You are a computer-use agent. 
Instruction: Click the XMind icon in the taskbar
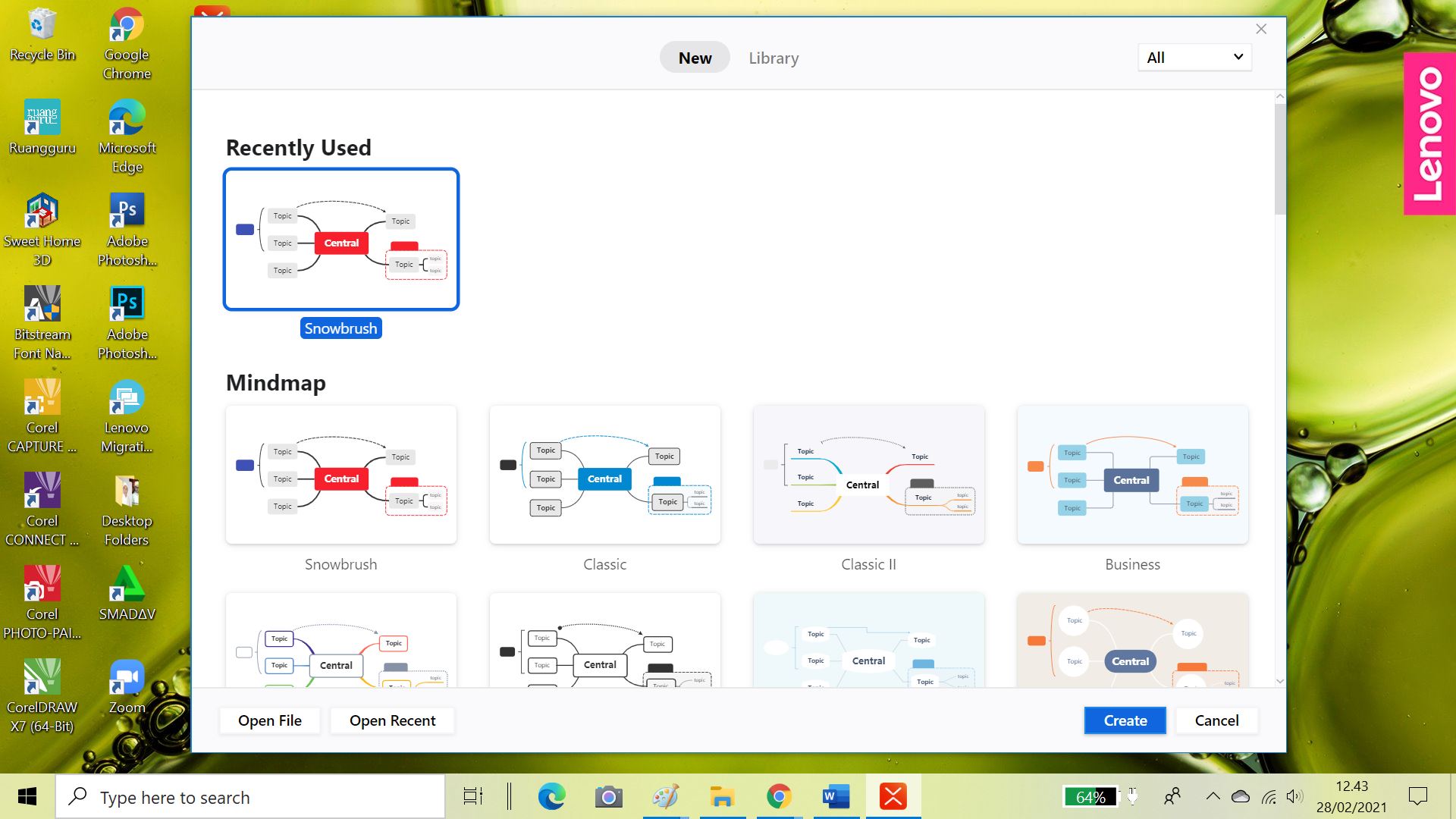tap(893, 796)
